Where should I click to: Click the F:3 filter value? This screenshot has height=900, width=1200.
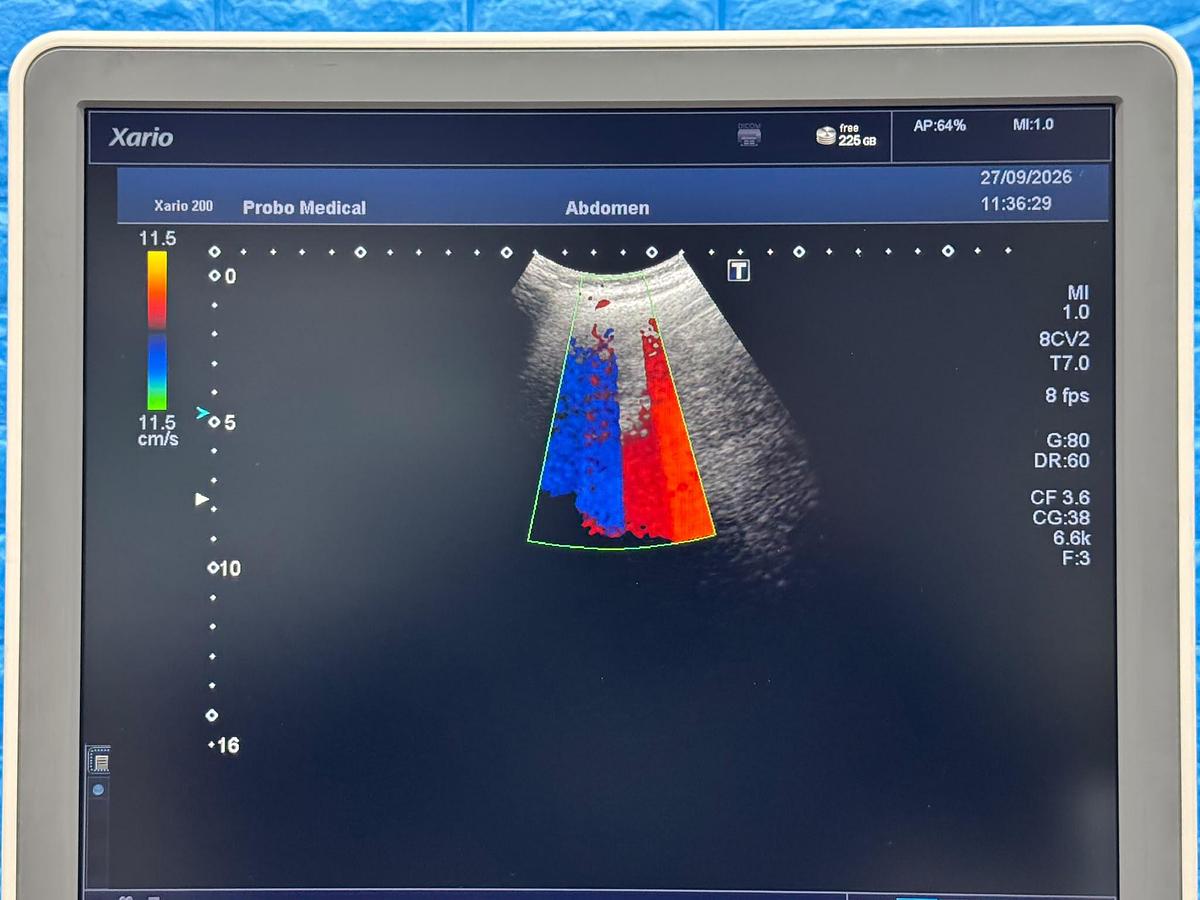pos(1075,558)
